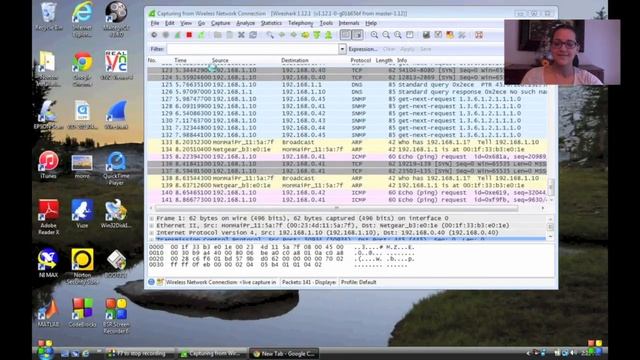Open MATLAB desktop icon
The width and height of the screenshot is (640, 360).
48,313
